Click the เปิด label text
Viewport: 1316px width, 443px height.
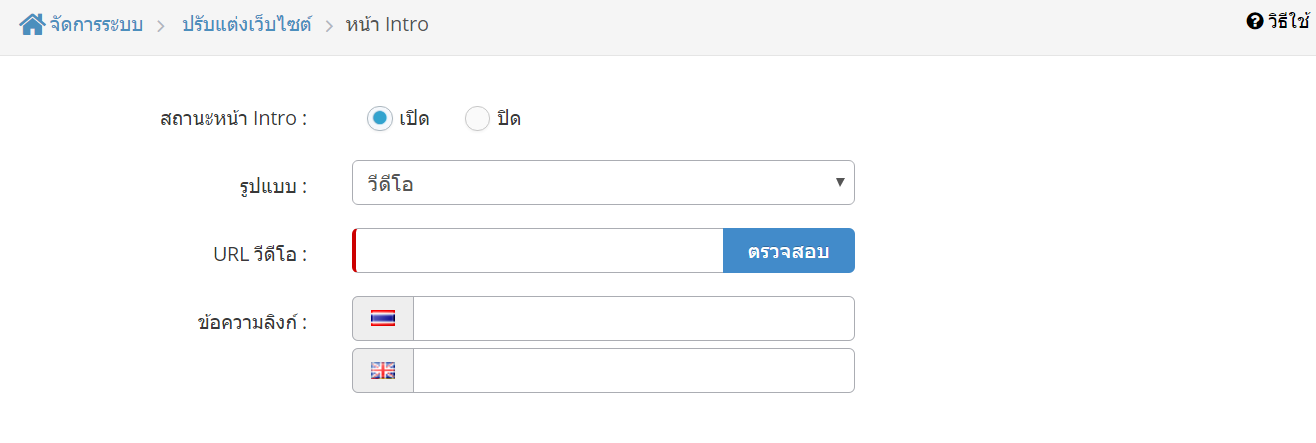tap(414, 119)
